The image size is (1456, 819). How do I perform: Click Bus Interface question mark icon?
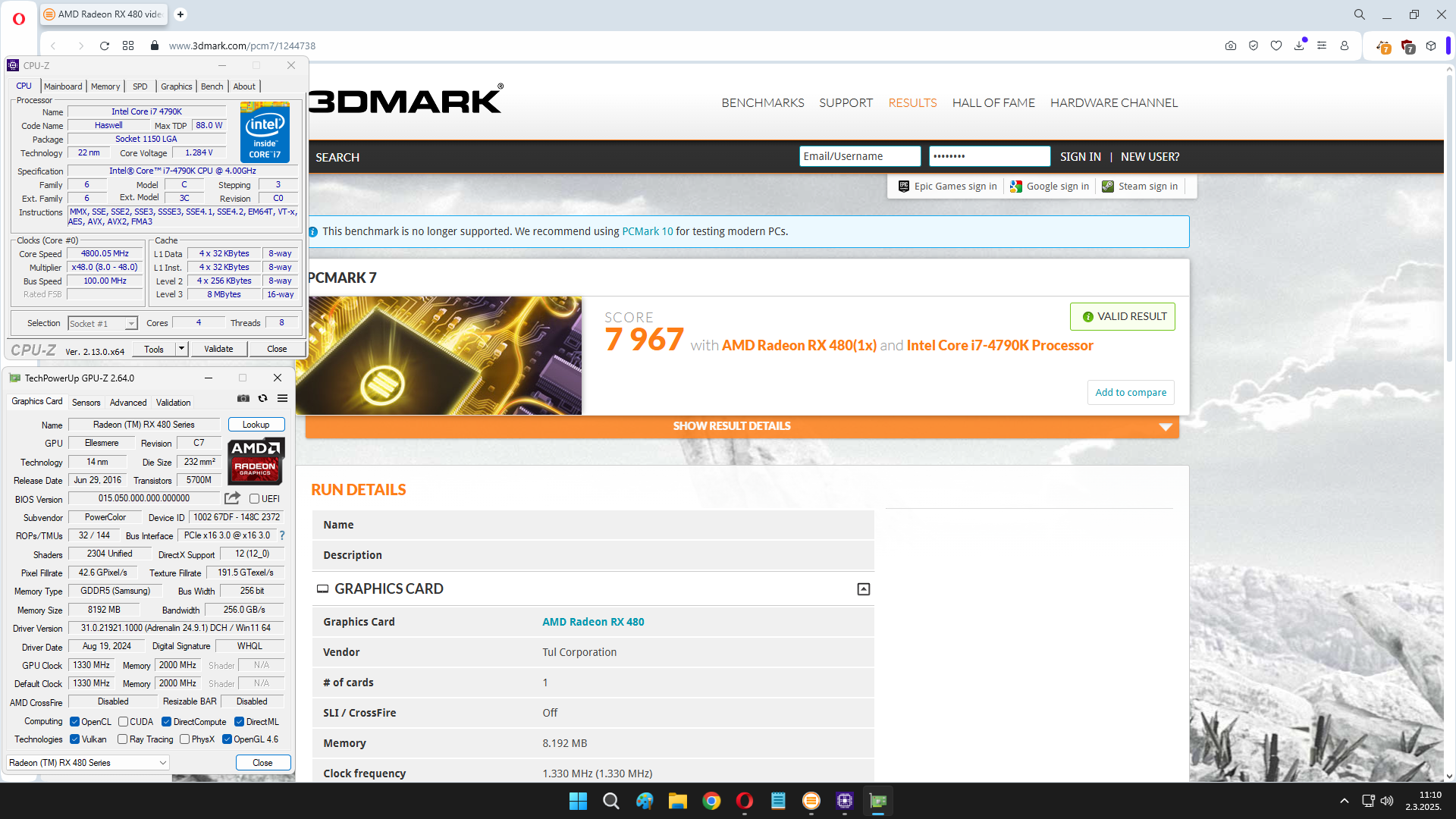(x=281, y=535)
